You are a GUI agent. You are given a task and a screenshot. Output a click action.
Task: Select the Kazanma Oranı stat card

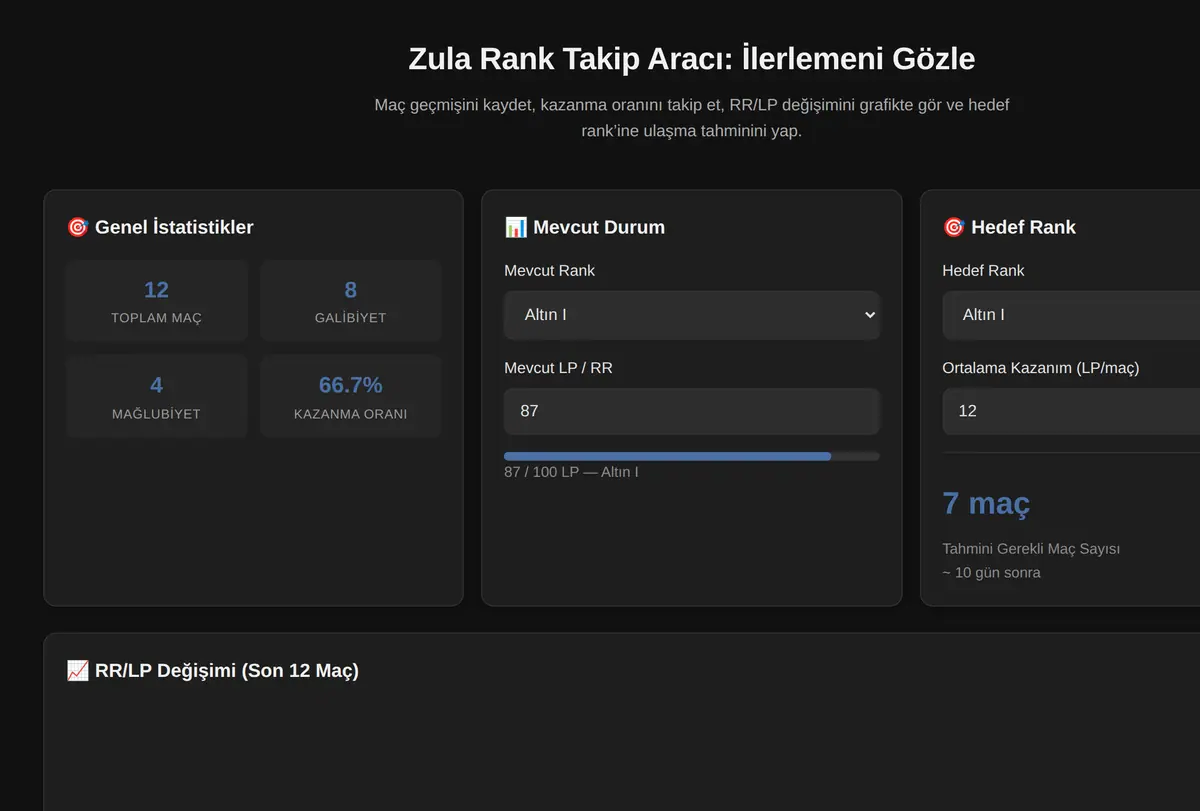(x=351, y=396)
